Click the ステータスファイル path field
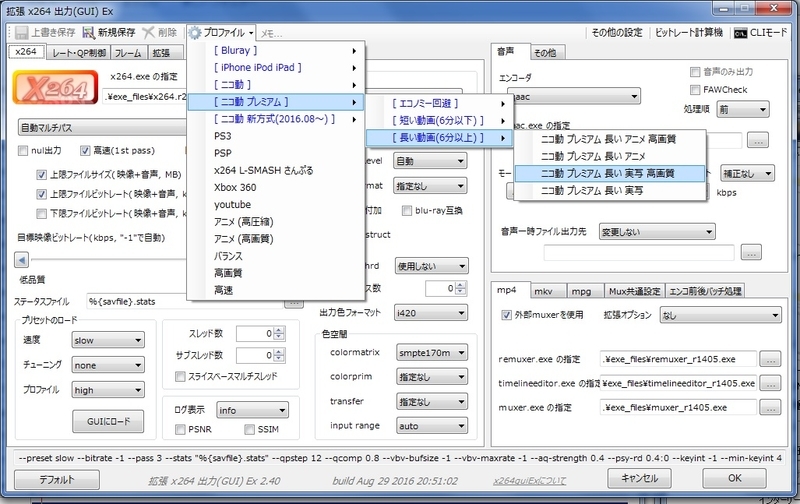This screenshot has height=504, width=800. tap(184, 301)
